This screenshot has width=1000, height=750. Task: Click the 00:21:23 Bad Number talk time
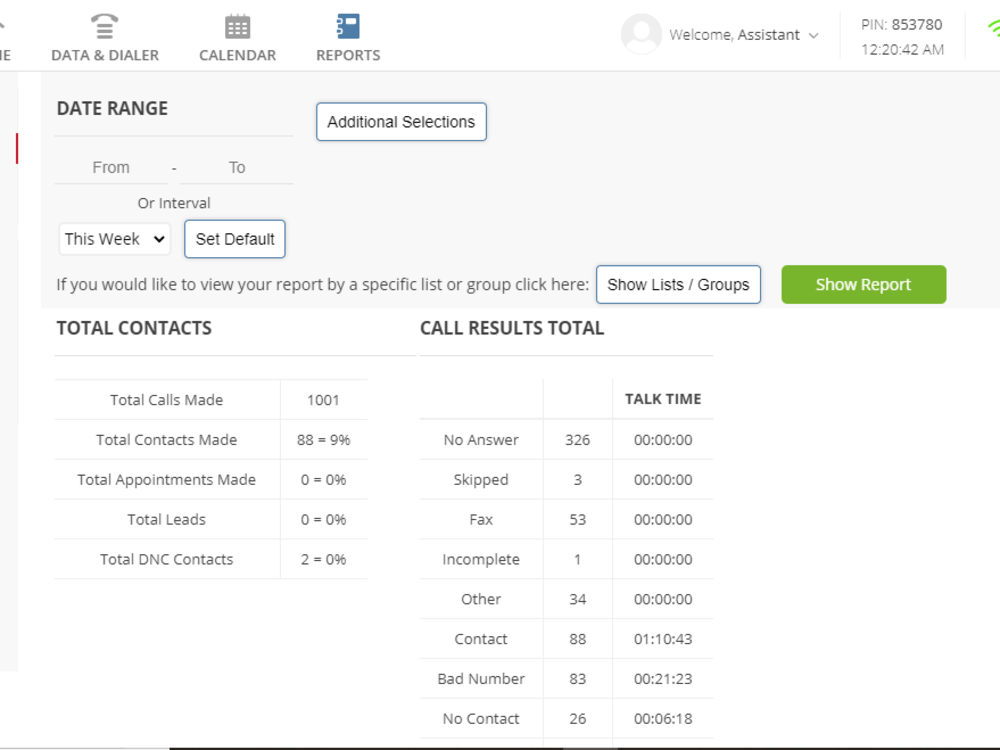663,679
